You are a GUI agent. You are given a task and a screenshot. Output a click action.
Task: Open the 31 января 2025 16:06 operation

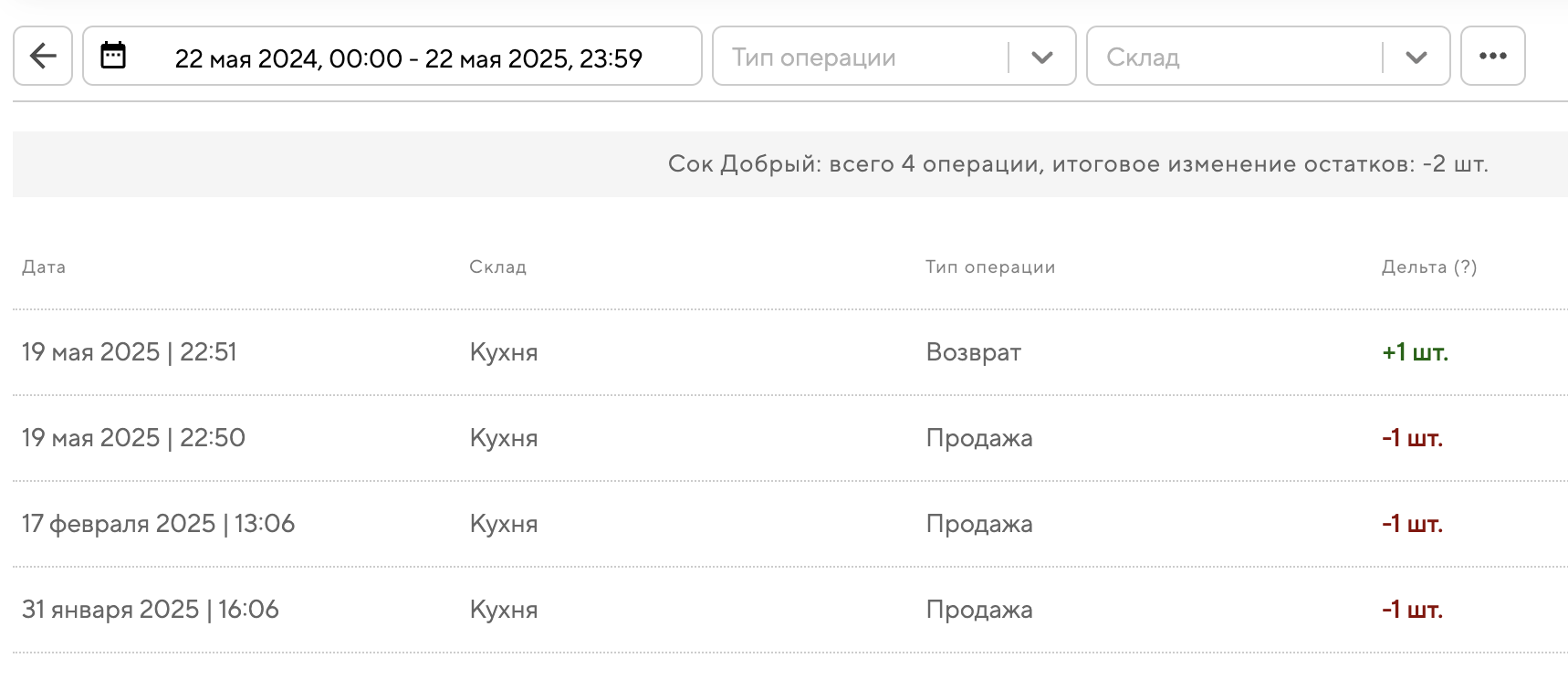tap(150, 610)
